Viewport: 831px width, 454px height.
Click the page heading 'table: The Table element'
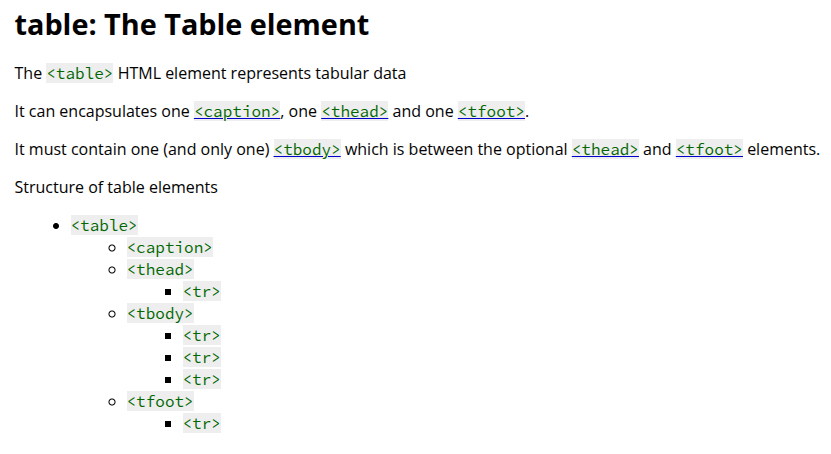coord(192,25)
